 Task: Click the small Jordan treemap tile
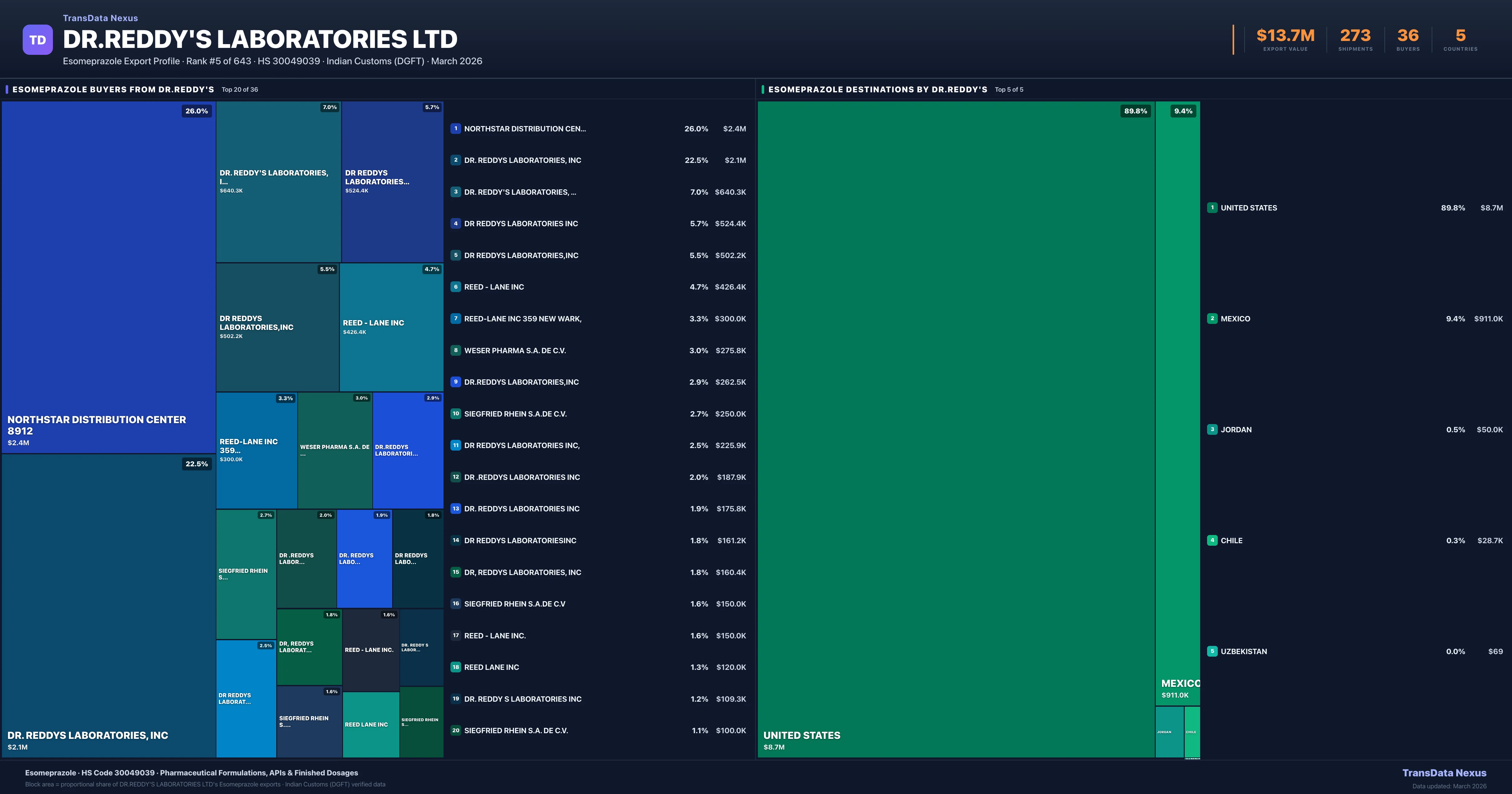coord(1169,732)
